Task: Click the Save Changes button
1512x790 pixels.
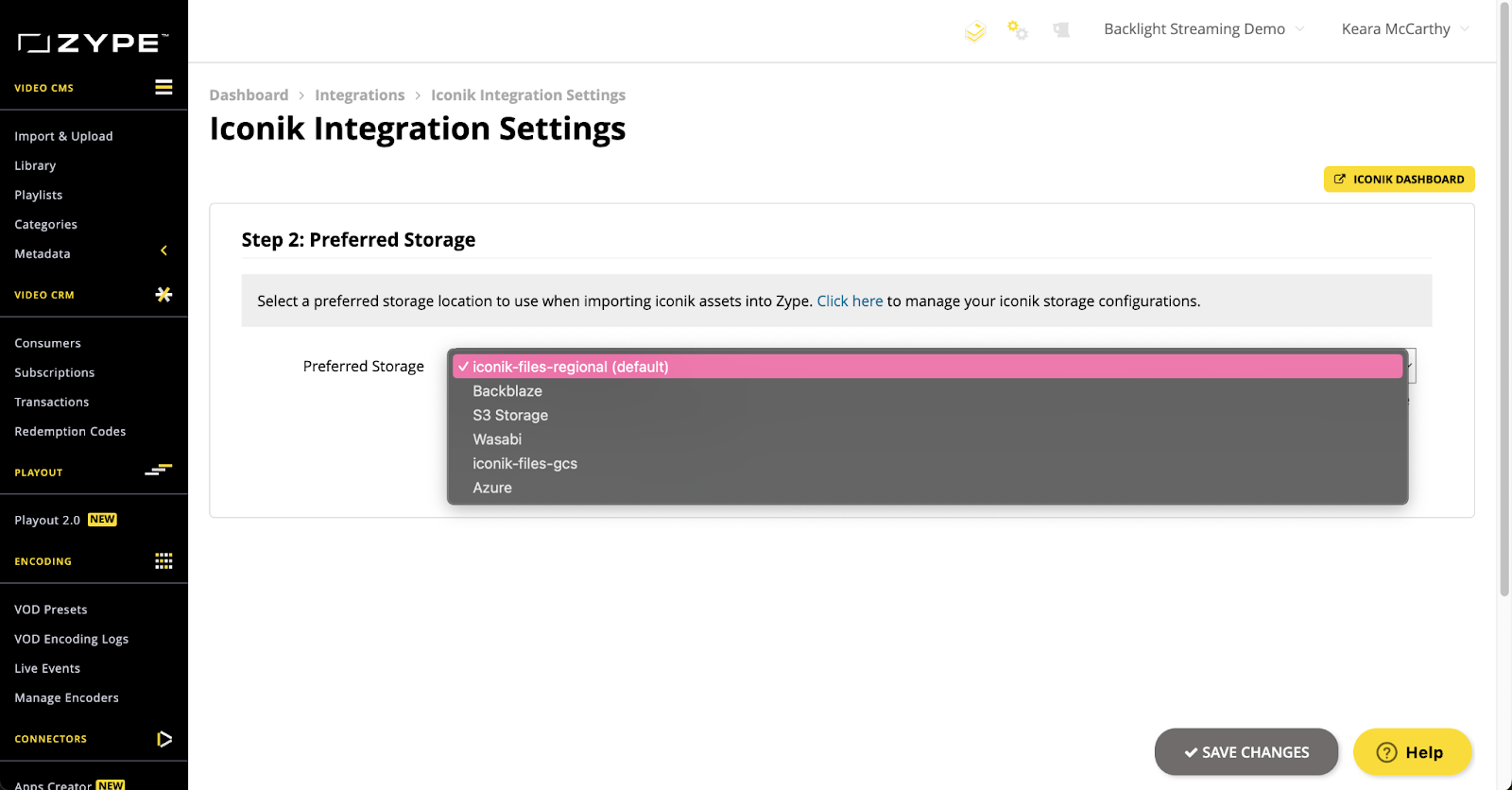Action: (x=1246, y=752)
